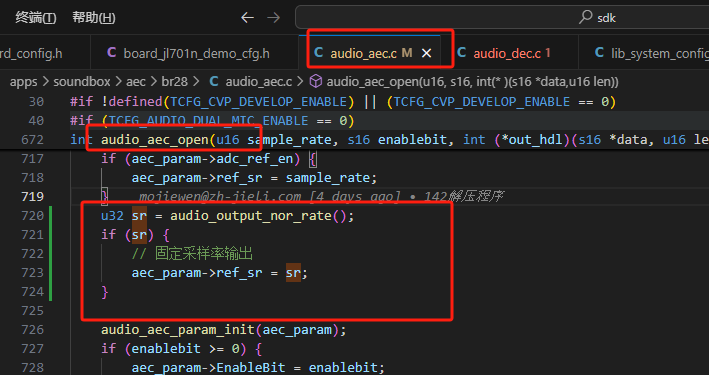Image resolution: width=709 pixels, height=375 pixels.
Task: Click the 'if (sr) {' line 721
Action: pyautogui.click(x=135, y=235)
